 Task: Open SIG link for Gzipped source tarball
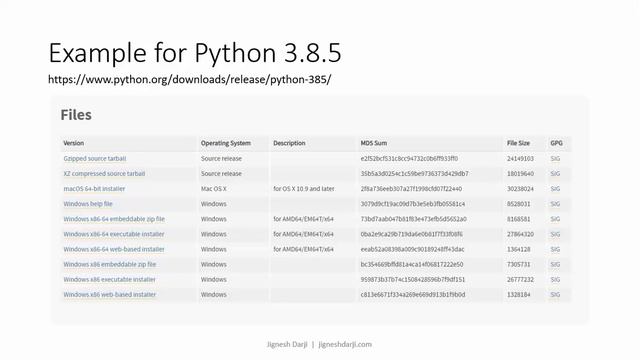[x=555, y=158]
